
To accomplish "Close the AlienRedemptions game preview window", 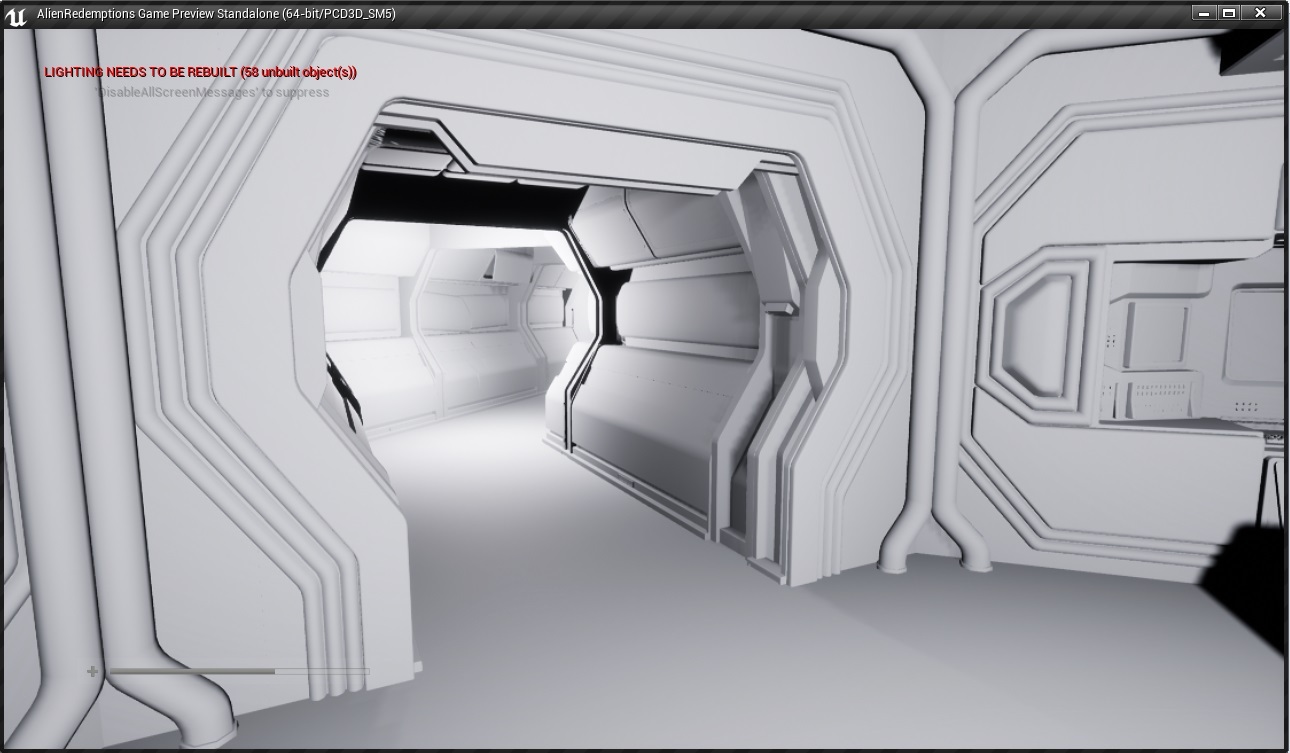I will [x=1261, y=13].
